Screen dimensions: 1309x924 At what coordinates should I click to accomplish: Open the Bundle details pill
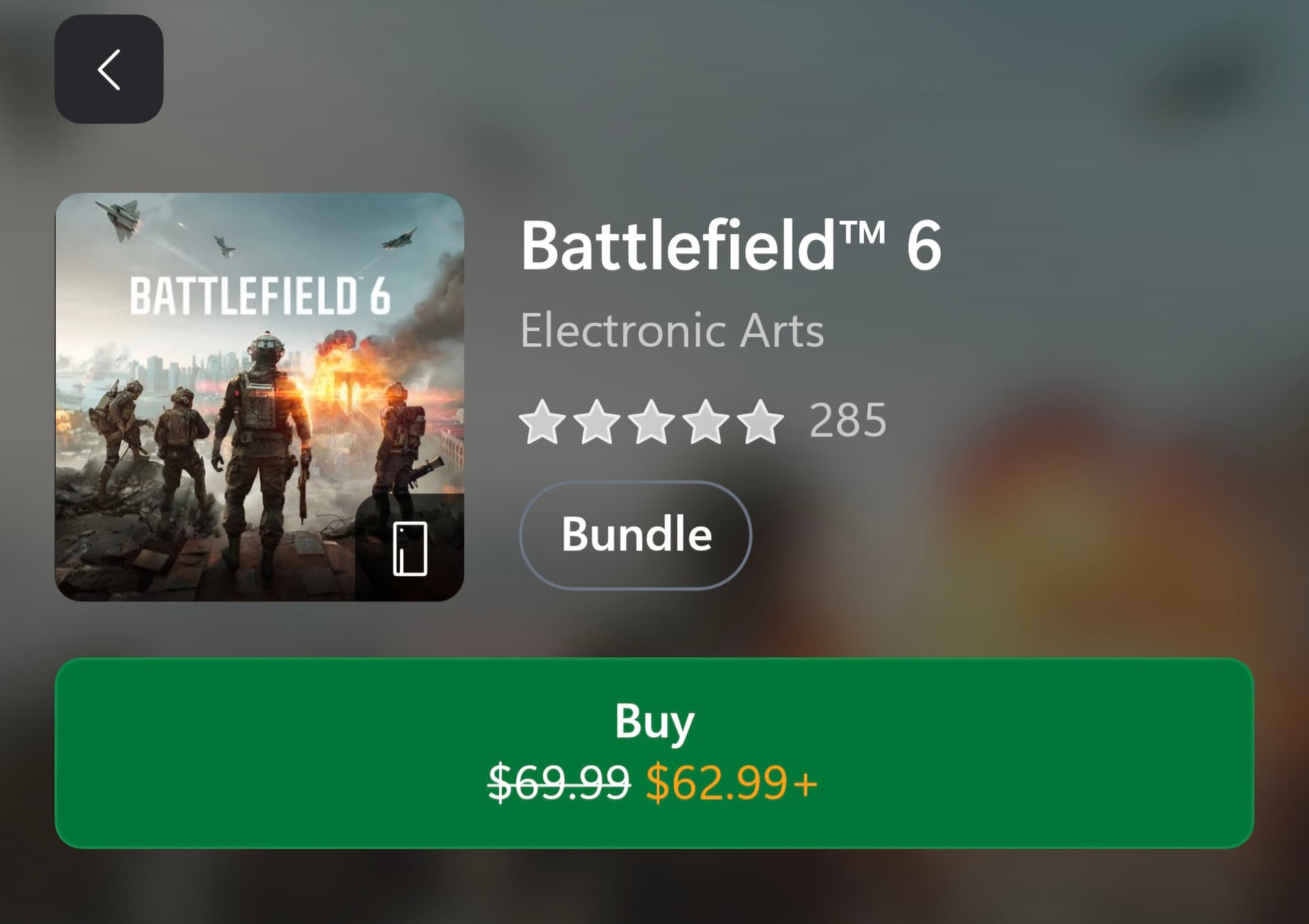pyautogui.click(x=635, y=535)
